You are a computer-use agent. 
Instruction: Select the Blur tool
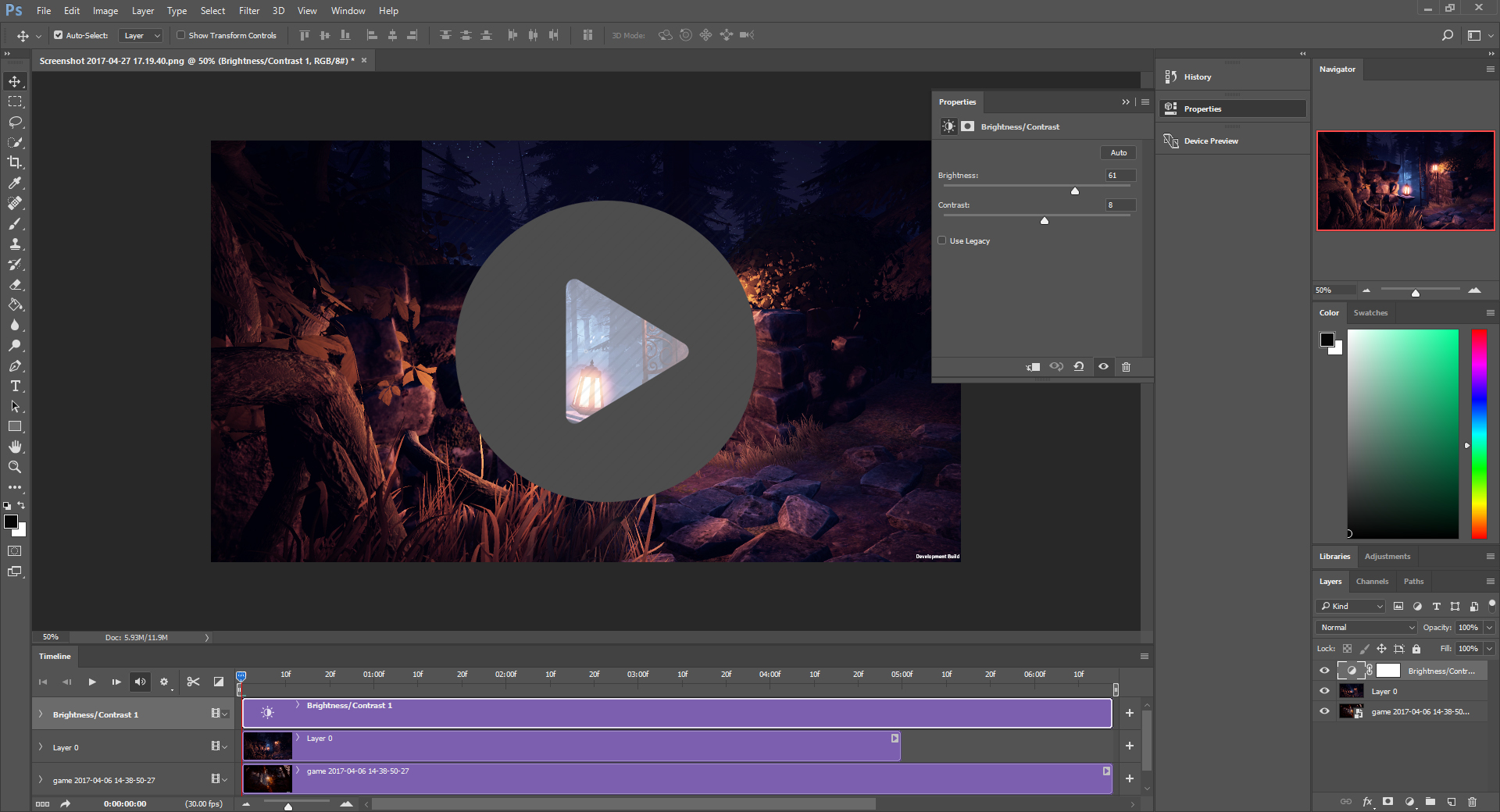click(x=15, y=325)
